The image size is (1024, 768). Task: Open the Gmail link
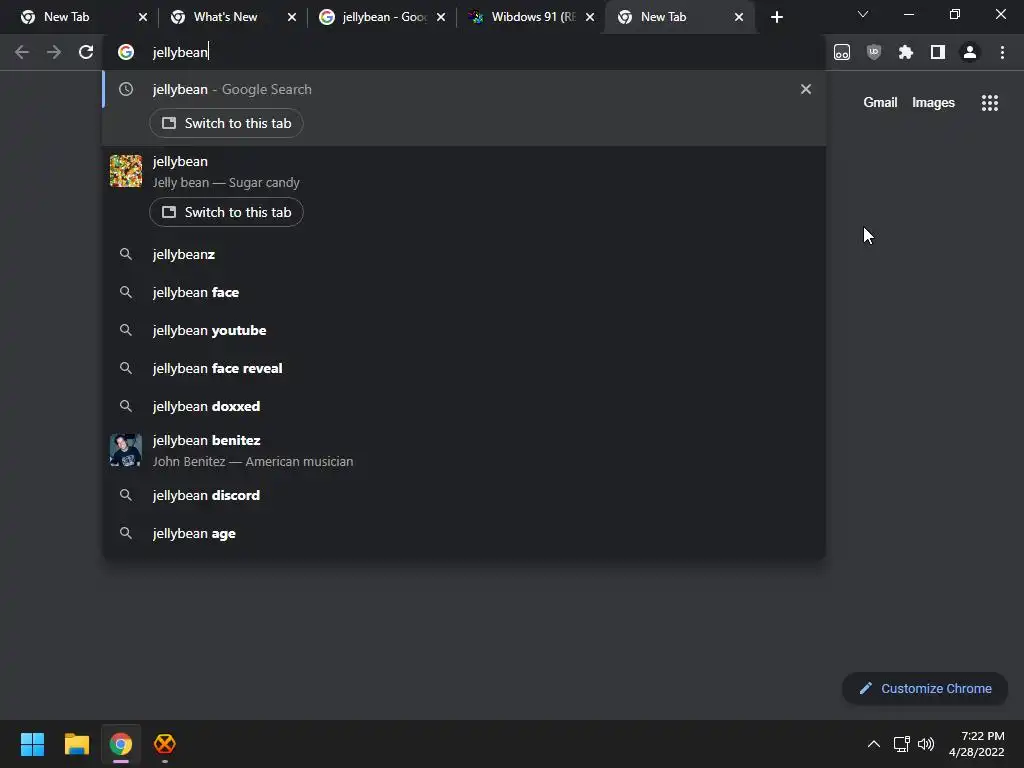point(880,103)
